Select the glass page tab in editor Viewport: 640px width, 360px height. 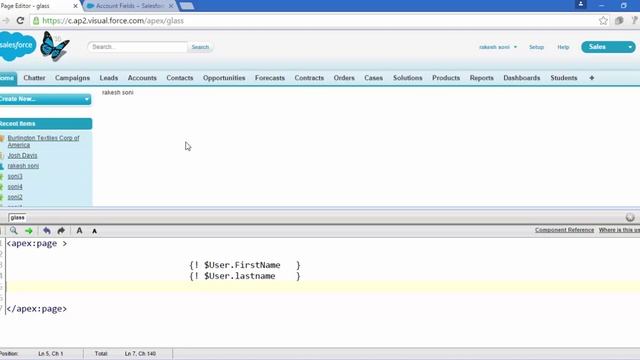point(17,218)
